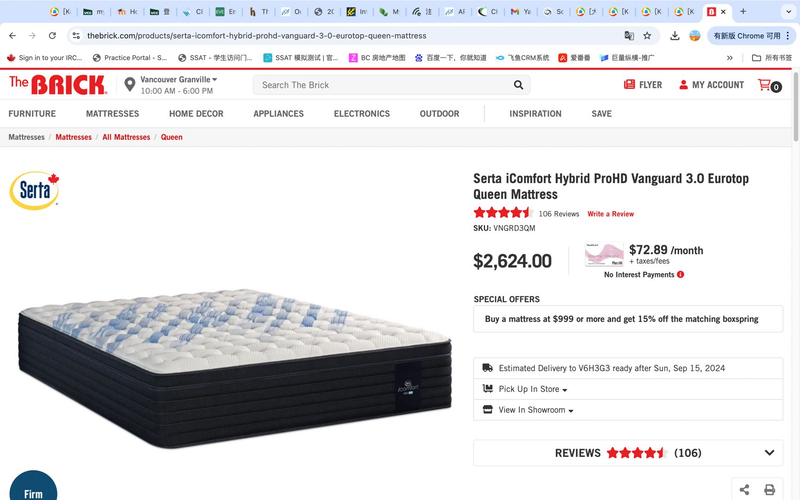Click the store location pin icon
Viewport: 800px width, 500px height.
[x=129, y=85]
